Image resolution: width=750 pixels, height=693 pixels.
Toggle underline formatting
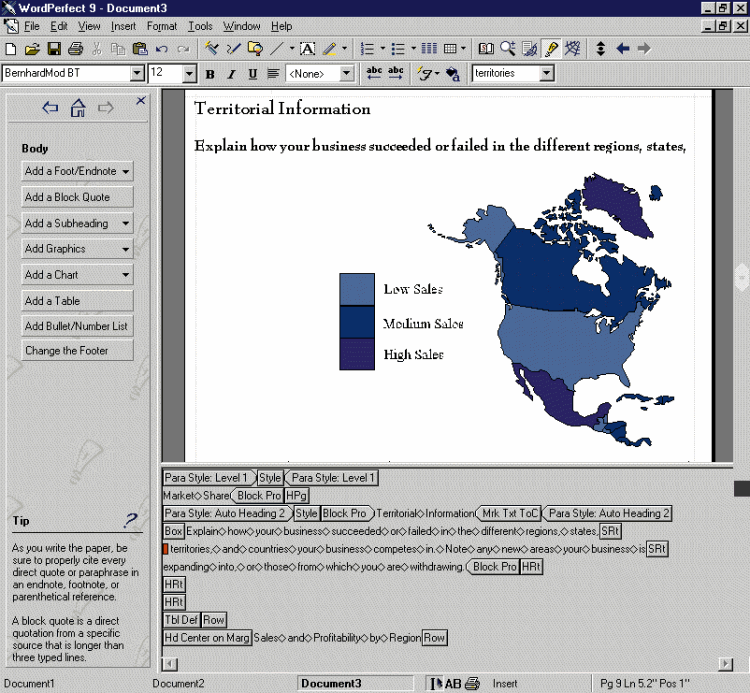[252, 74]
